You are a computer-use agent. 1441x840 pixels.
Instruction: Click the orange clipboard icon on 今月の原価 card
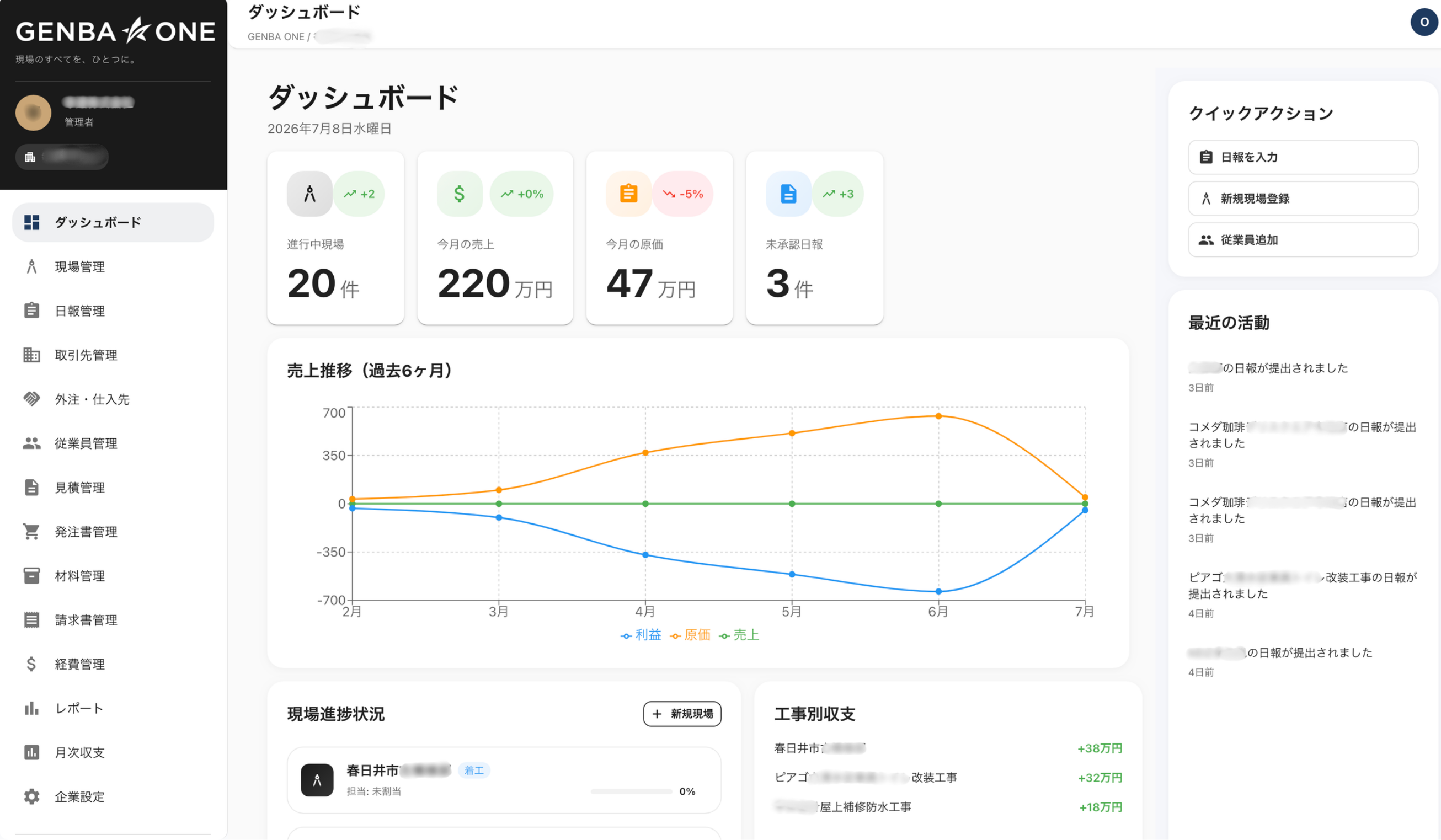[628, 194]
